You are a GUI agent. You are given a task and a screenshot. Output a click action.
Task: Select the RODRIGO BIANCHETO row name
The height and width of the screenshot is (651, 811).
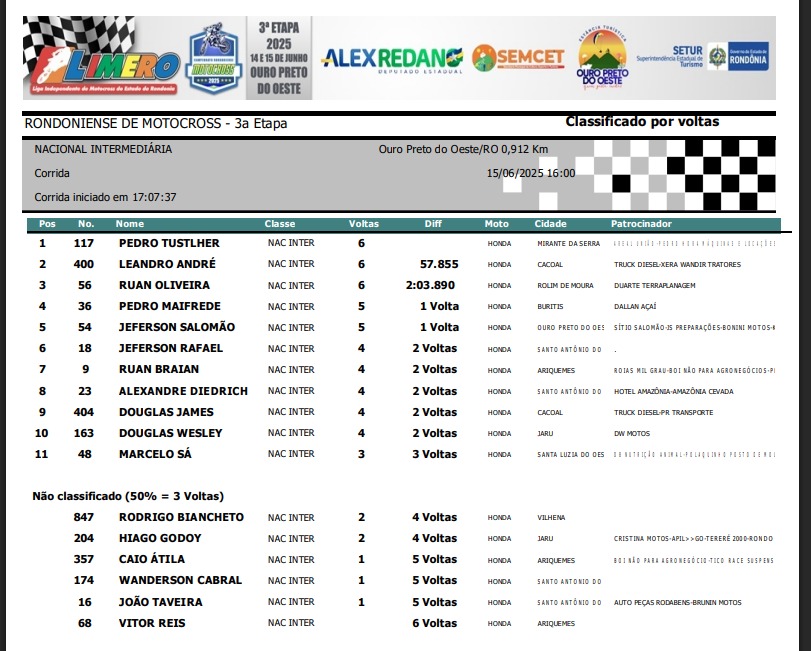(181, 517)
